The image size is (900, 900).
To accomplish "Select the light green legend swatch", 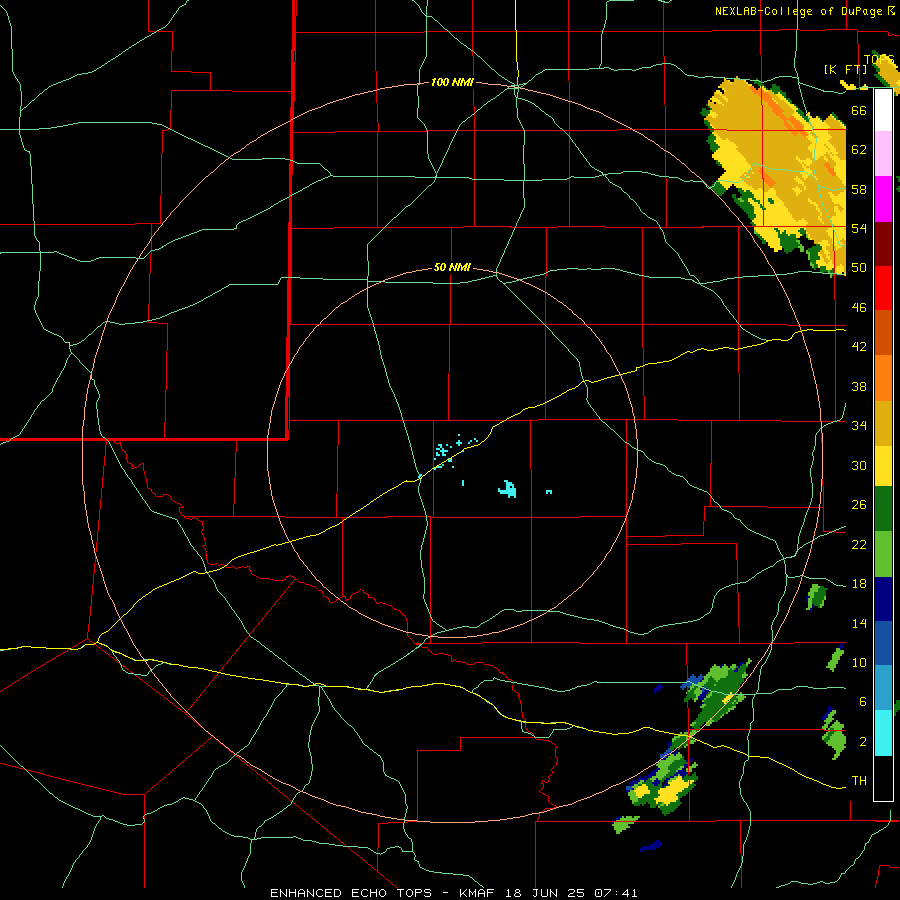I will coord(883,554).
